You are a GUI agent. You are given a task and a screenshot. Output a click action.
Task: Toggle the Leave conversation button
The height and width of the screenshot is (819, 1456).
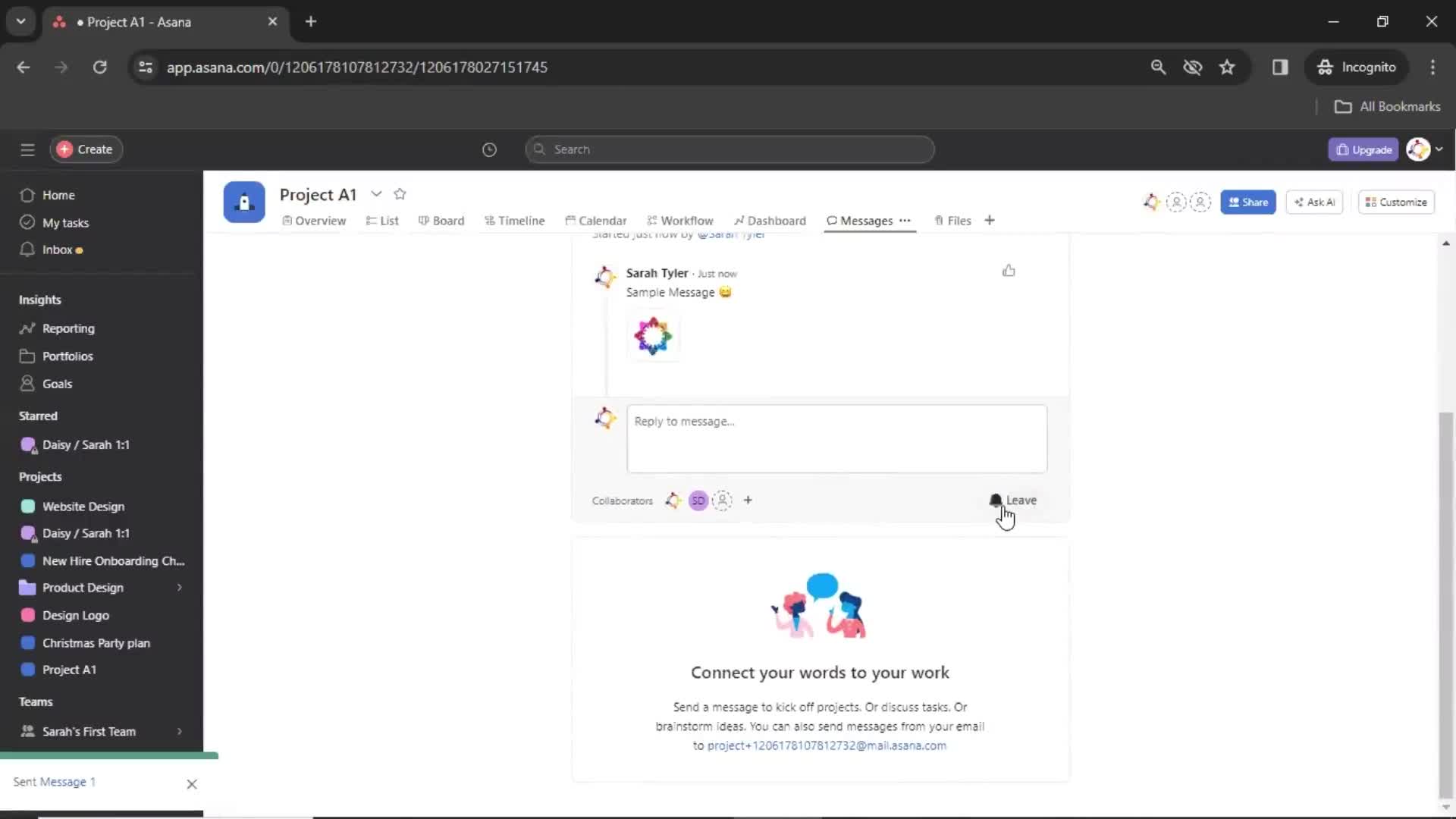[x=1013, y=499]
